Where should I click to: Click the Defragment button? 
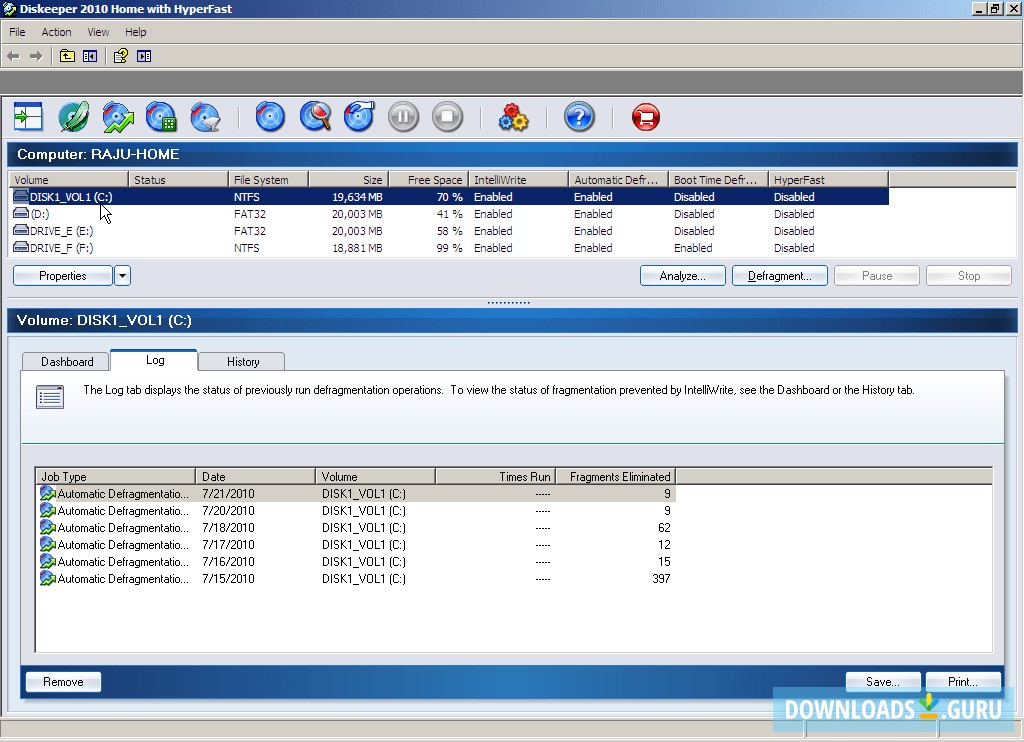pyautogui.click(x=779, y=275)
